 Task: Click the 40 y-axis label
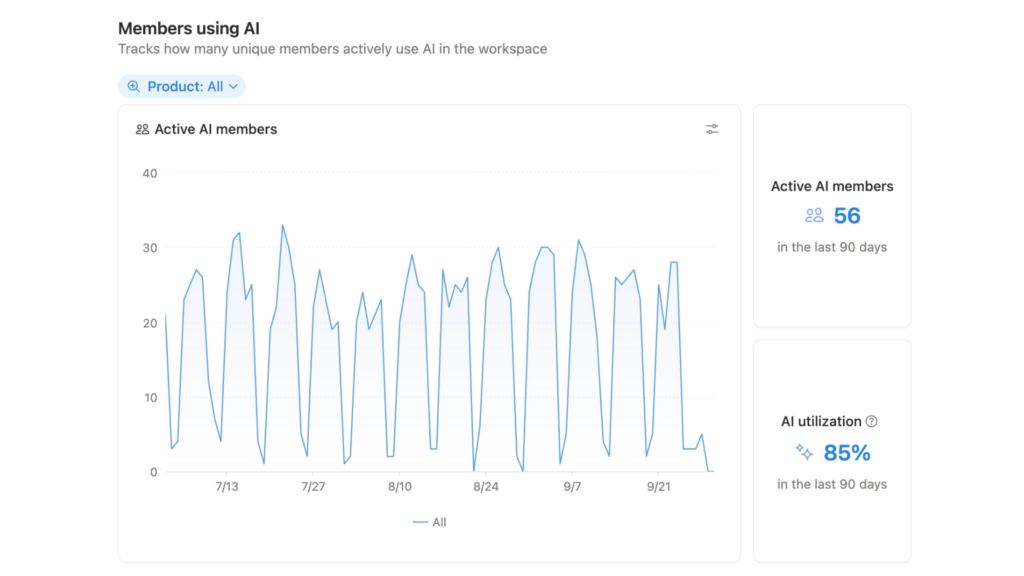pos(150,174)
